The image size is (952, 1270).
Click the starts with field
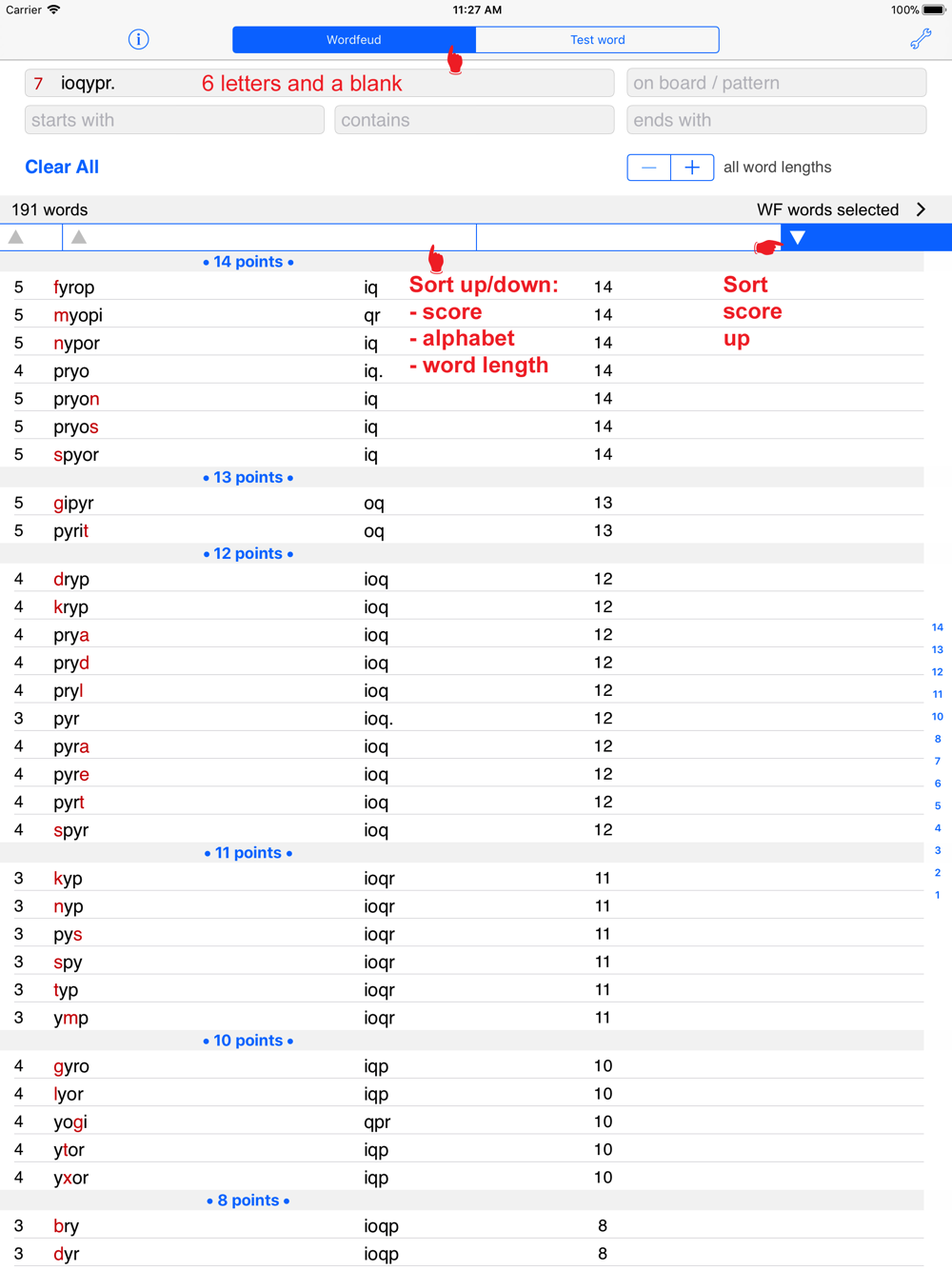[x=174, y=120]
